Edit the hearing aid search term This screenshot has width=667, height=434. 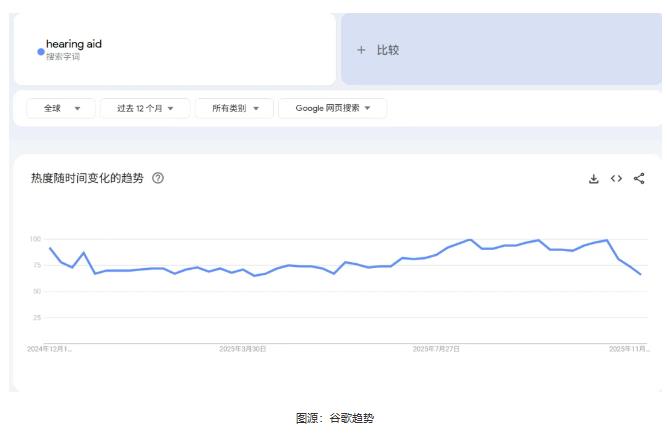(74, 44)
